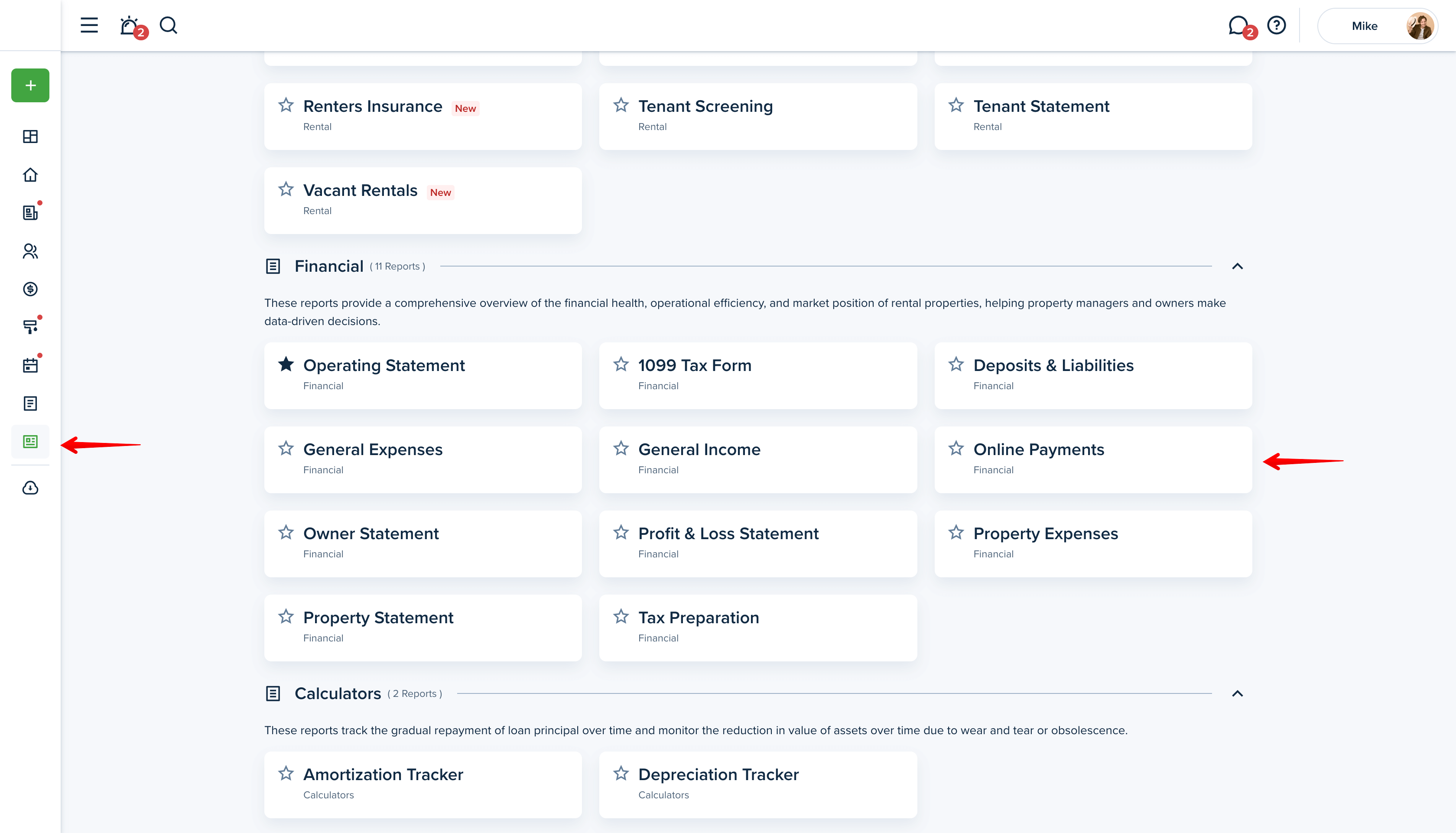Click the Financial section heading

329,266
